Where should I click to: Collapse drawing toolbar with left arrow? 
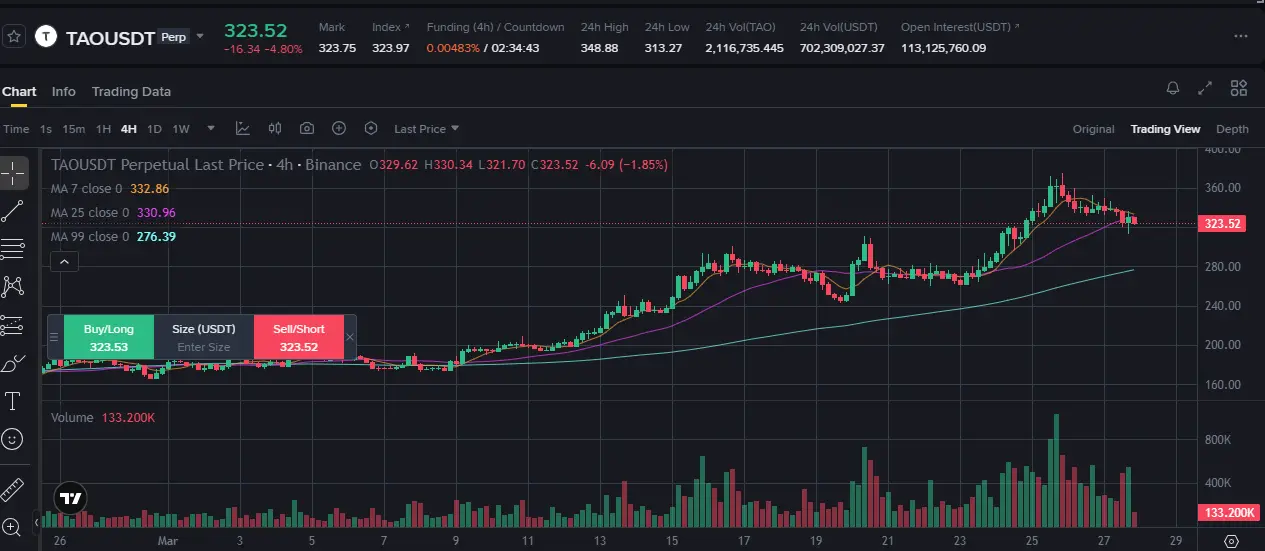(37, 521)
